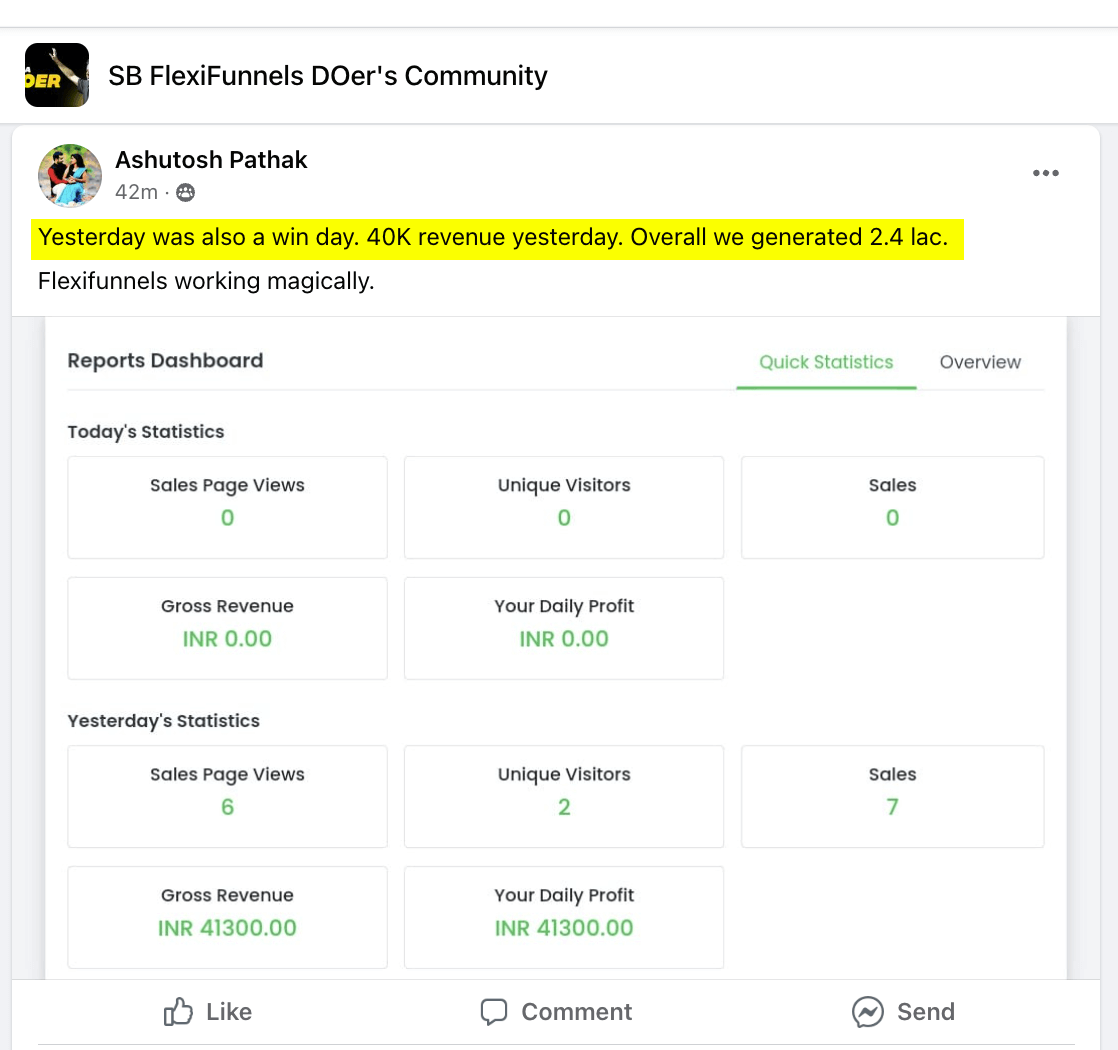This screenshot has height=1050, width=1118.
Task: Share the post via the Messenger send icon
Action: [x=867, y=1011]
